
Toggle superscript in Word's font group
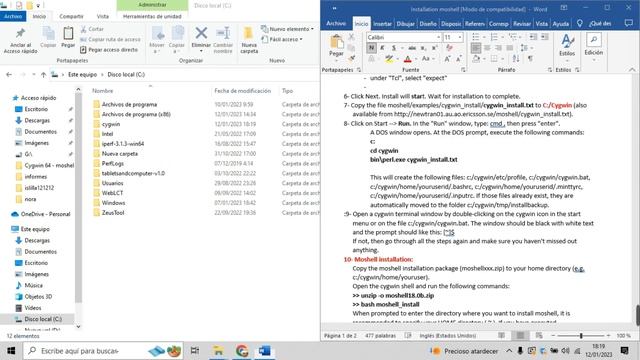434,48
